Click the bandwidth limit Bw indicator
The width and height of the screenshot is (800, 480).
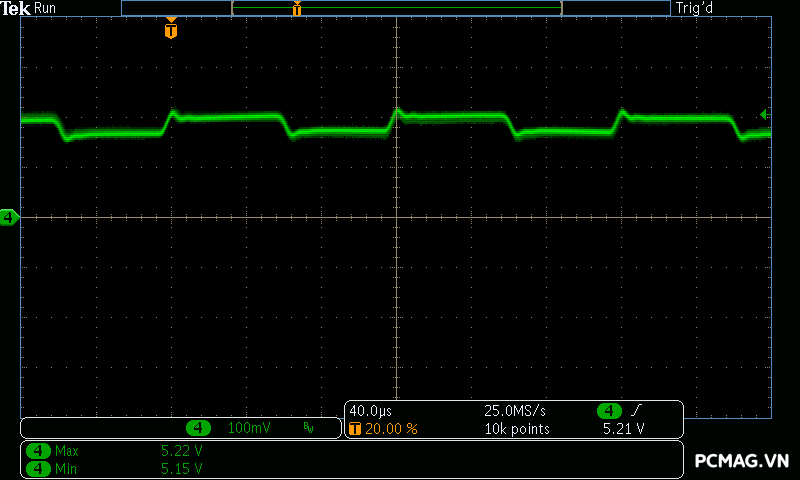pyautogui.click(x=308, y=428)
